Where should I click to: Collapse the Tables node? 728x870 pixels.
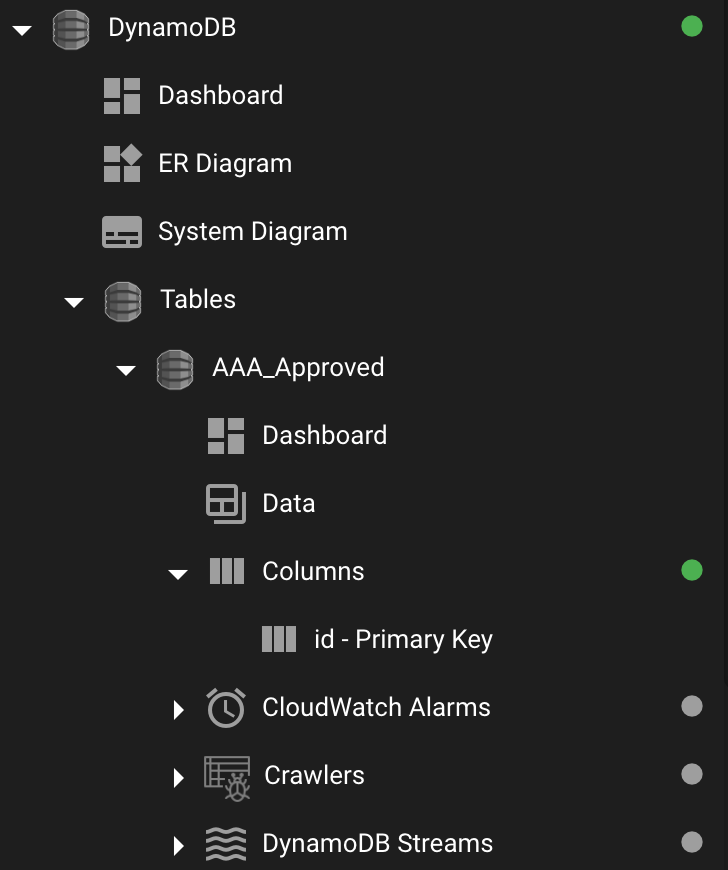click(74, 302)
